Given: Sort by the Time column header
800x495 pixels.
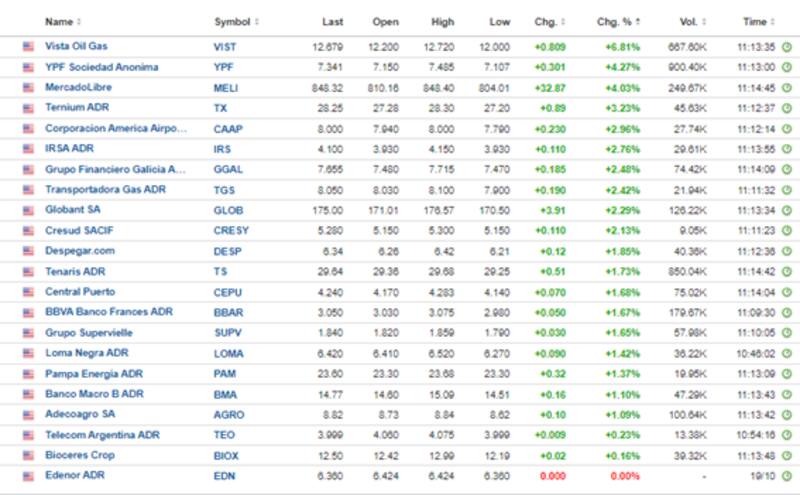Looking at the screenshot, I should pos(757,22).
